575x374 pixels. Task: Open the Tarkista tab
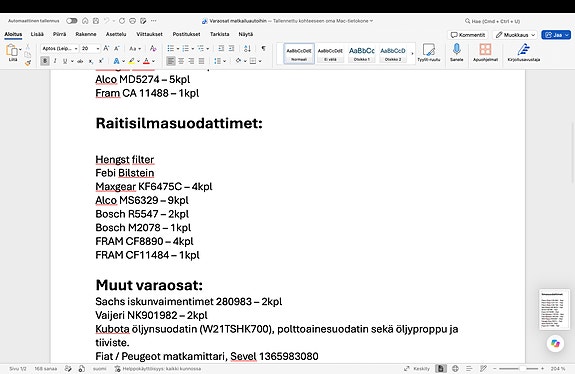tap(219, 34)
